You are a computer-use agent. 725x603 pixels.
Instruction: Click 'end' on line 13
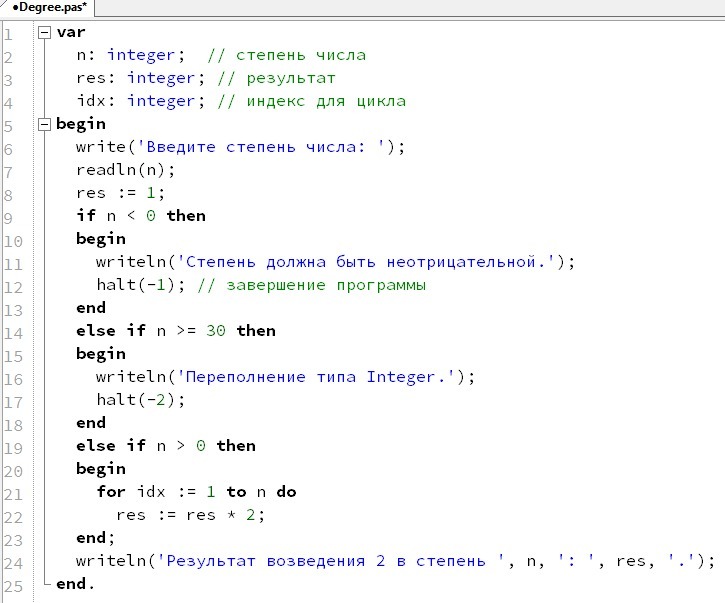(91, 308)
